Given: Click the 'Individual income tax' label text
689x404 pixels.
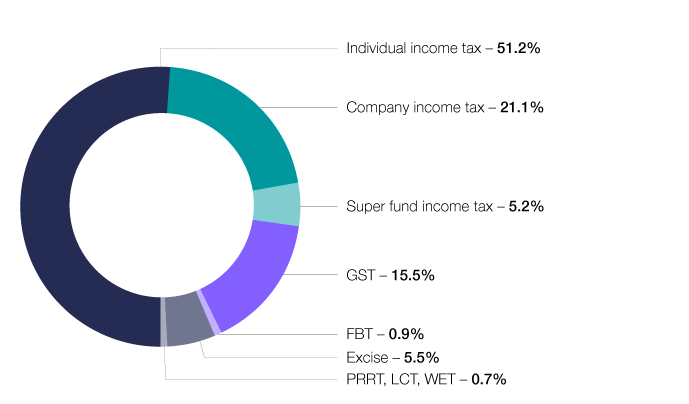Looking at the screenshot, I should coord(413,48).
